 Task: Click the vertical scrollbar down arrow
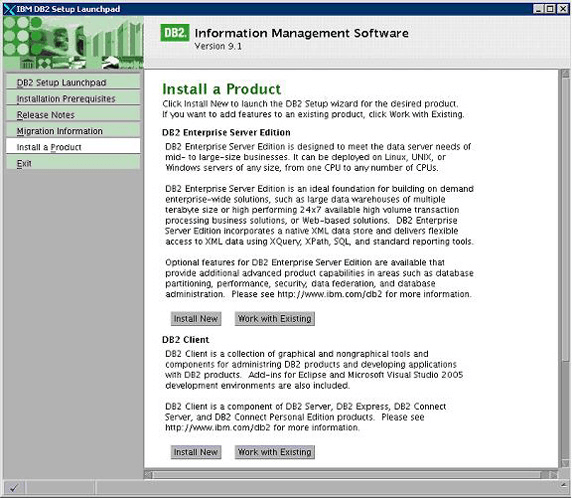coord(565,463)
